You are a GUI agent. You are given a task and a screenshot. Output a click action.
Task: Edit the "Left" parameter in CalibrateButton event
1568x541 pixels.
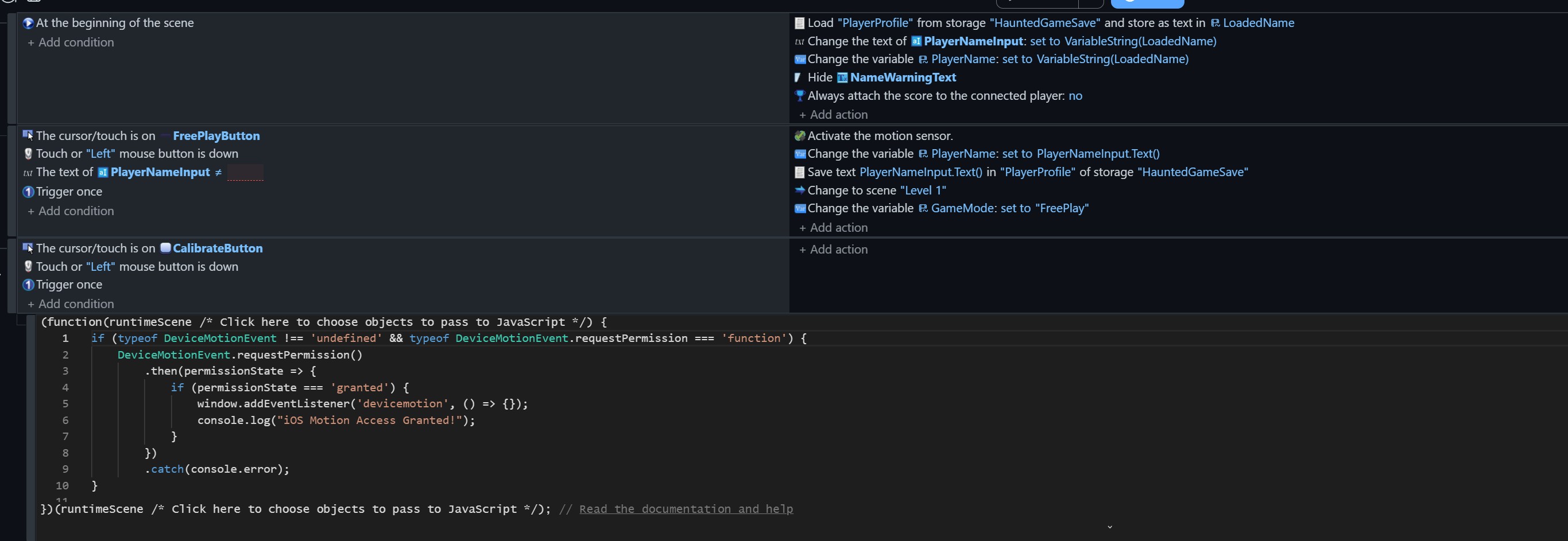(100, 267)
